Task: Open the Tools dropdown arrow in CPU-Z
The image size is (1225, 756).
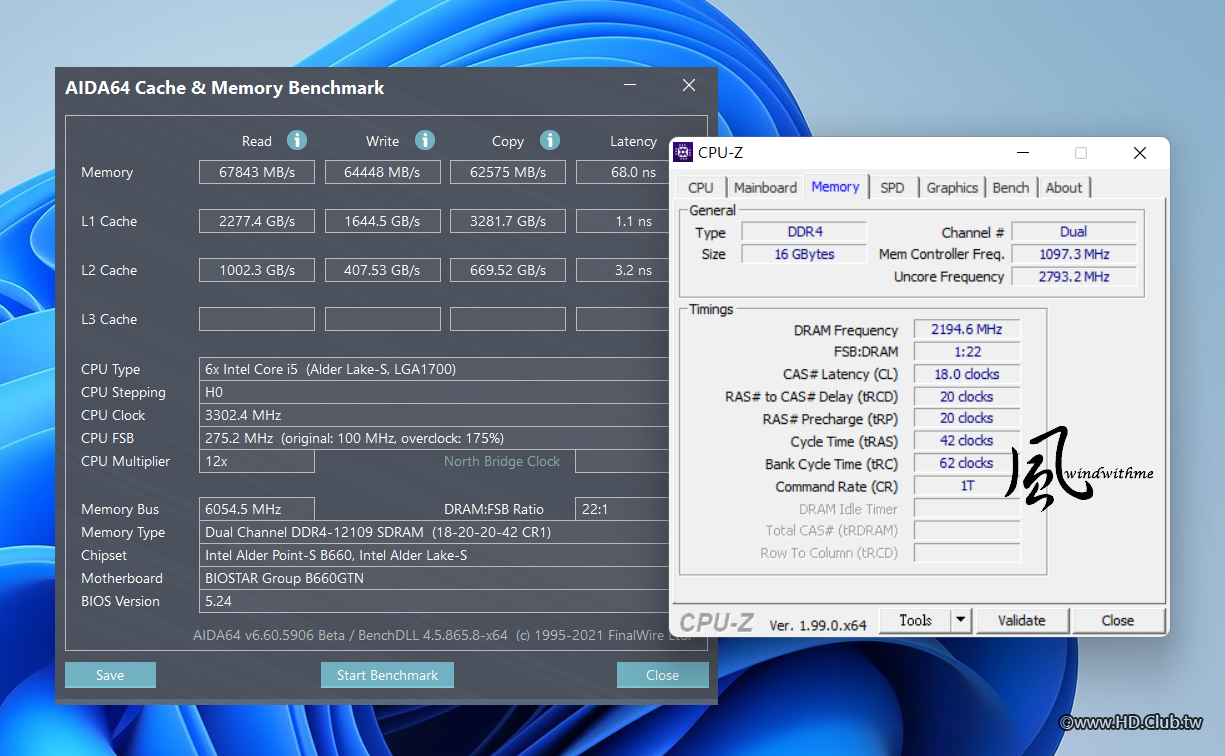Action: 960,621
